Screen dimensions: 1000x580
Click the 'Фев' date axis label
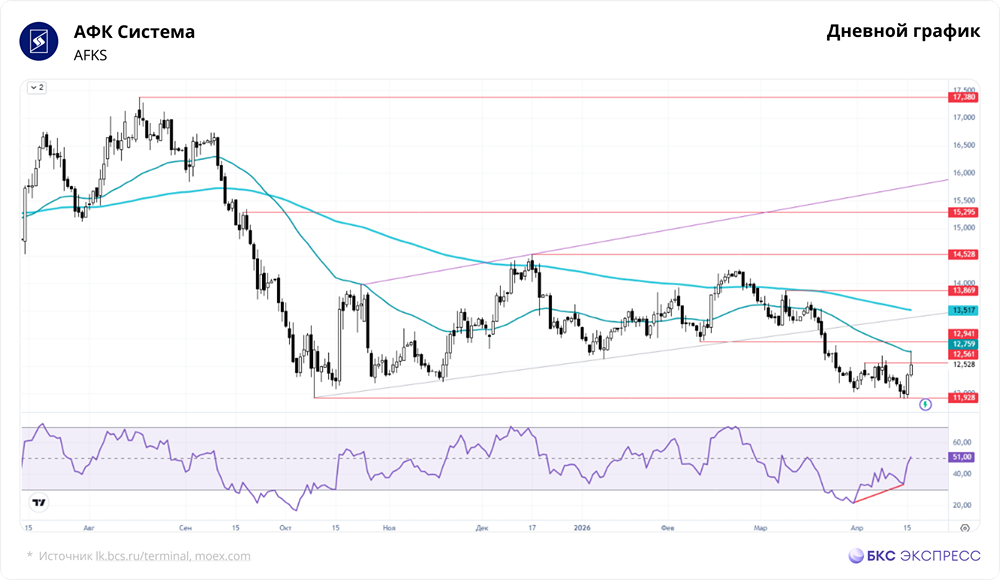(x=668, y=528)
